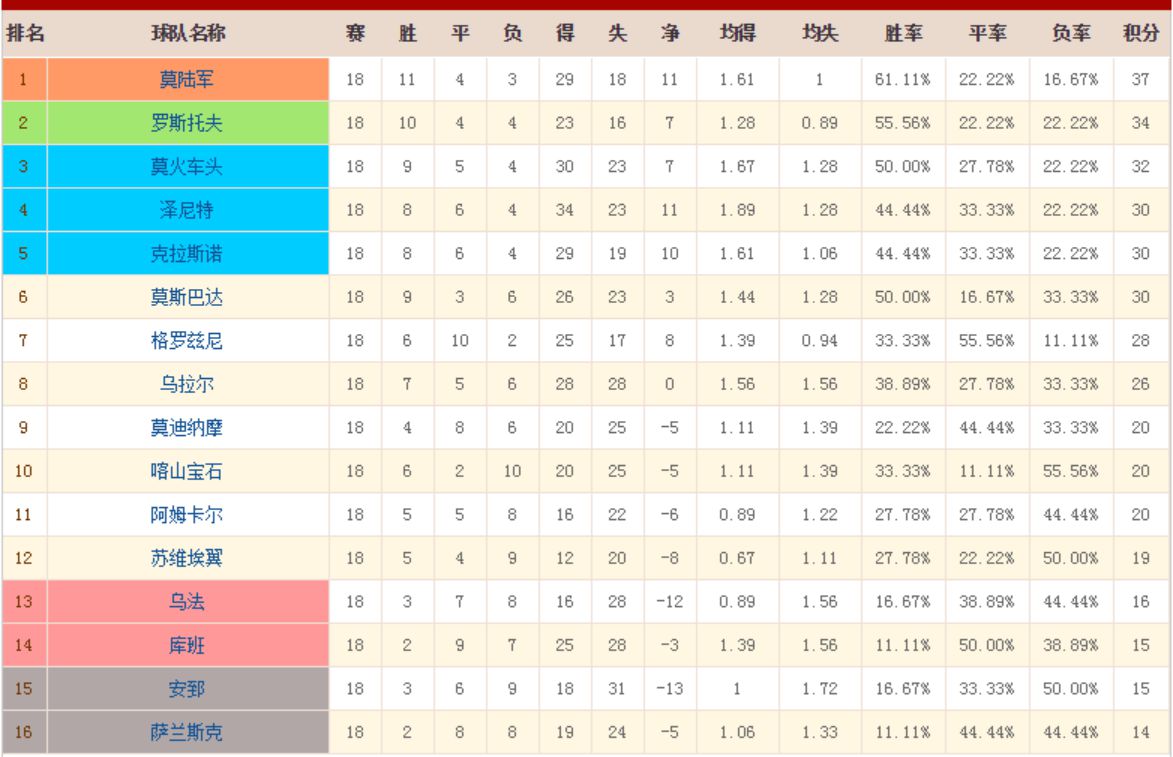Click the 球队名称 column header
Viewport: 1173px width, 757px height.
[187, 34]
